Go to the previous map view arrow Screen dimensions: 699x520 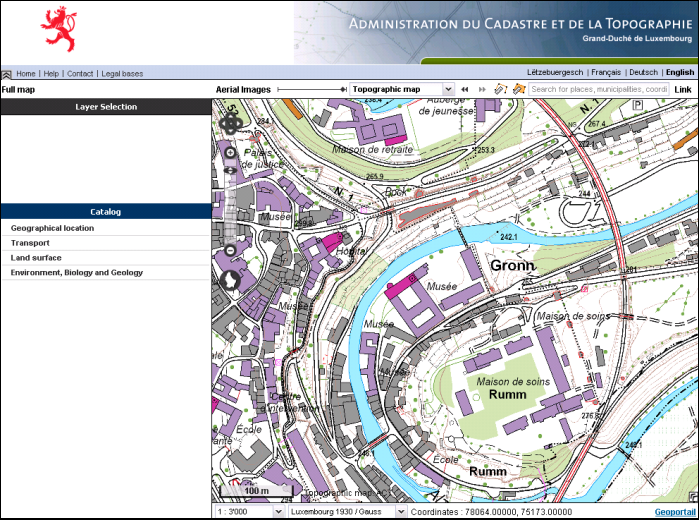[465, 89]
